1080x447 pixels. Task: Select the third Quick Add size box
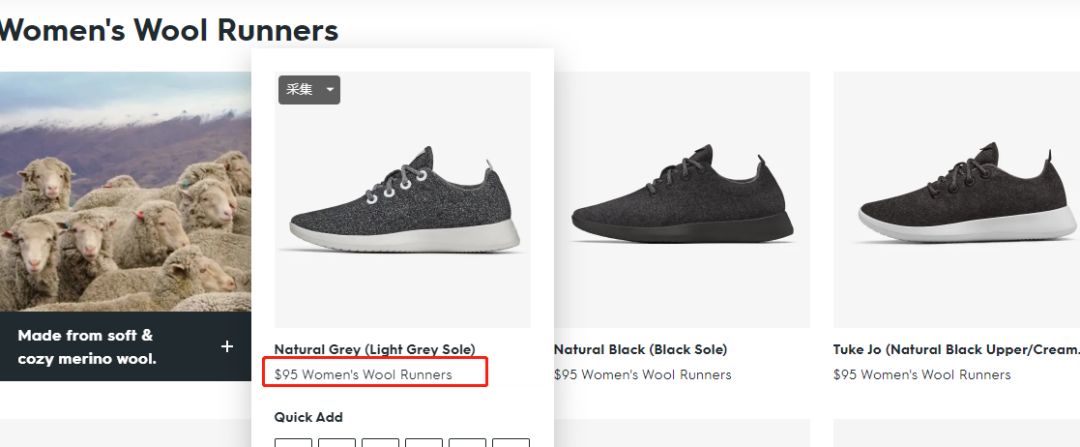[x=380, y=442]
